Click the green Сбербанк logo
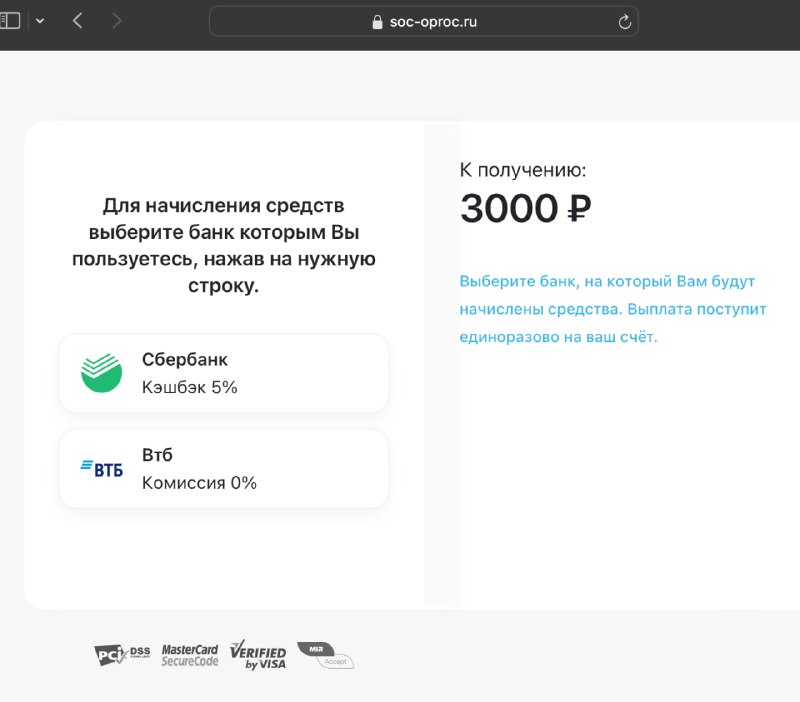Image resolution: width=800 pixels, height=702 pixels. pyautogui.click(x=102, y=373)
